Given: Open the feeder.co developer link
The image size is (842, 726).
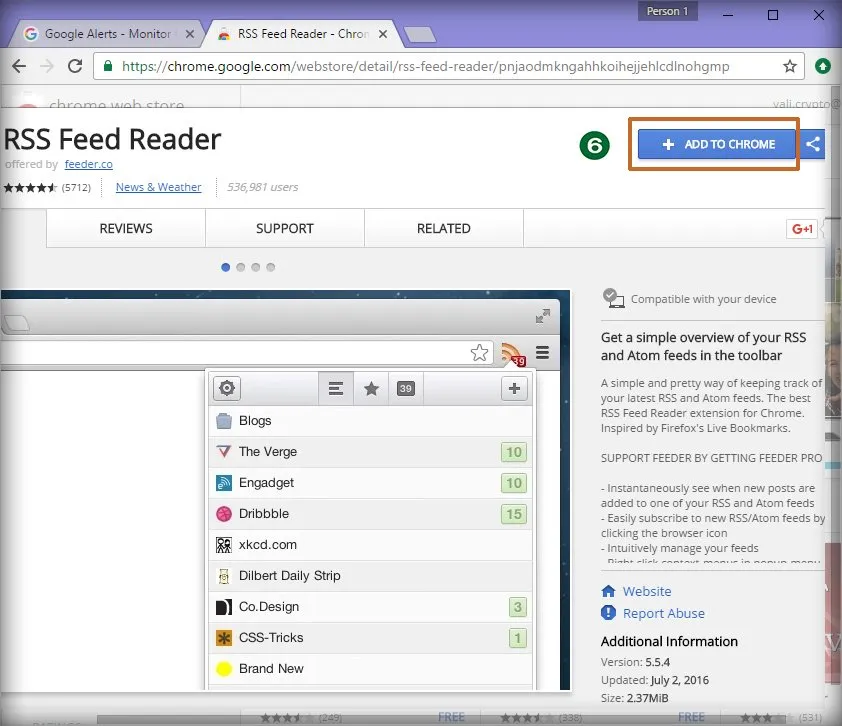Looking at the screenshot, I should pos(89,164).
